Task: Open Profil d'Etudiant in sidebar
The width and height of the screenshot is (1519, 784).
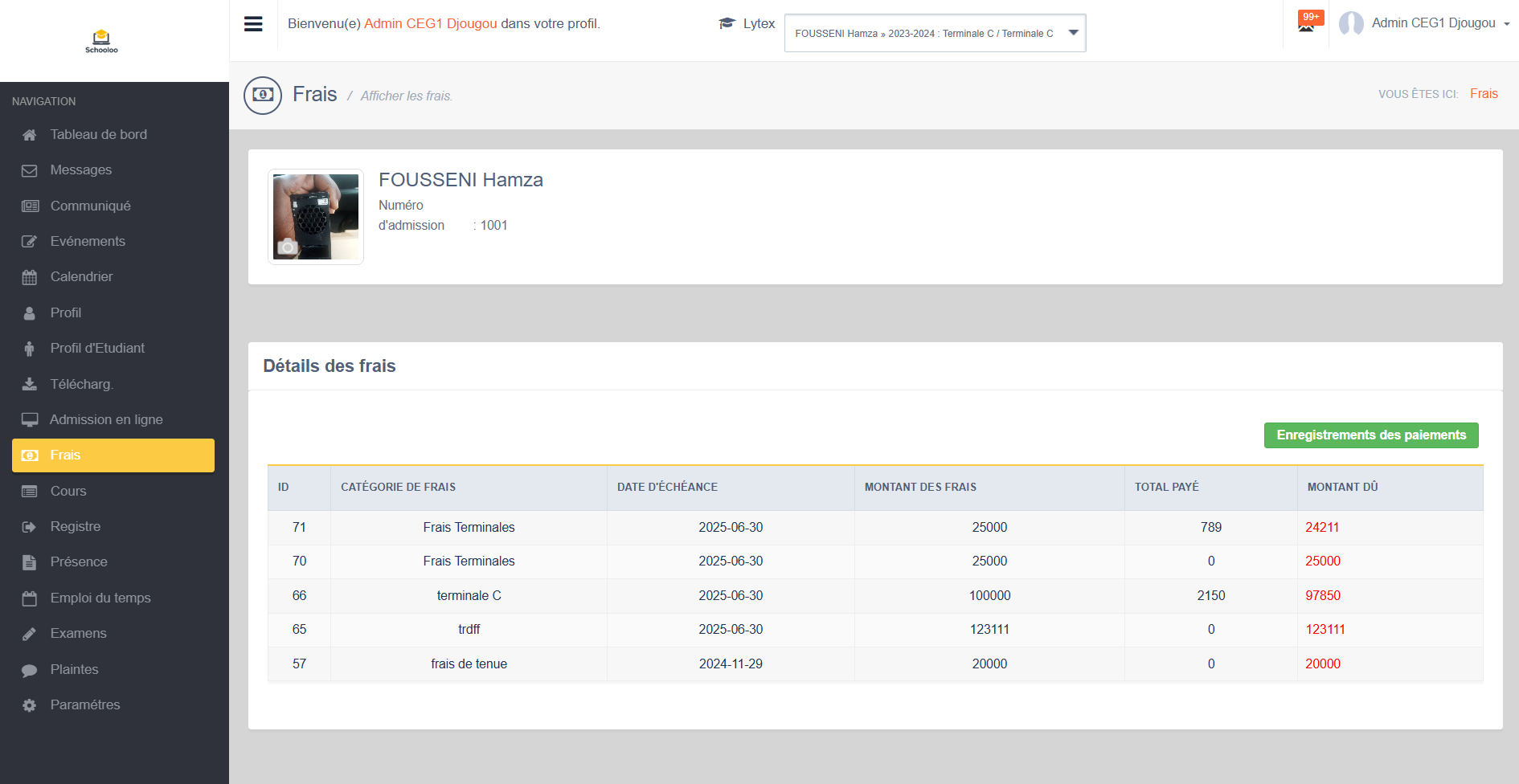Action: point(97,348)
